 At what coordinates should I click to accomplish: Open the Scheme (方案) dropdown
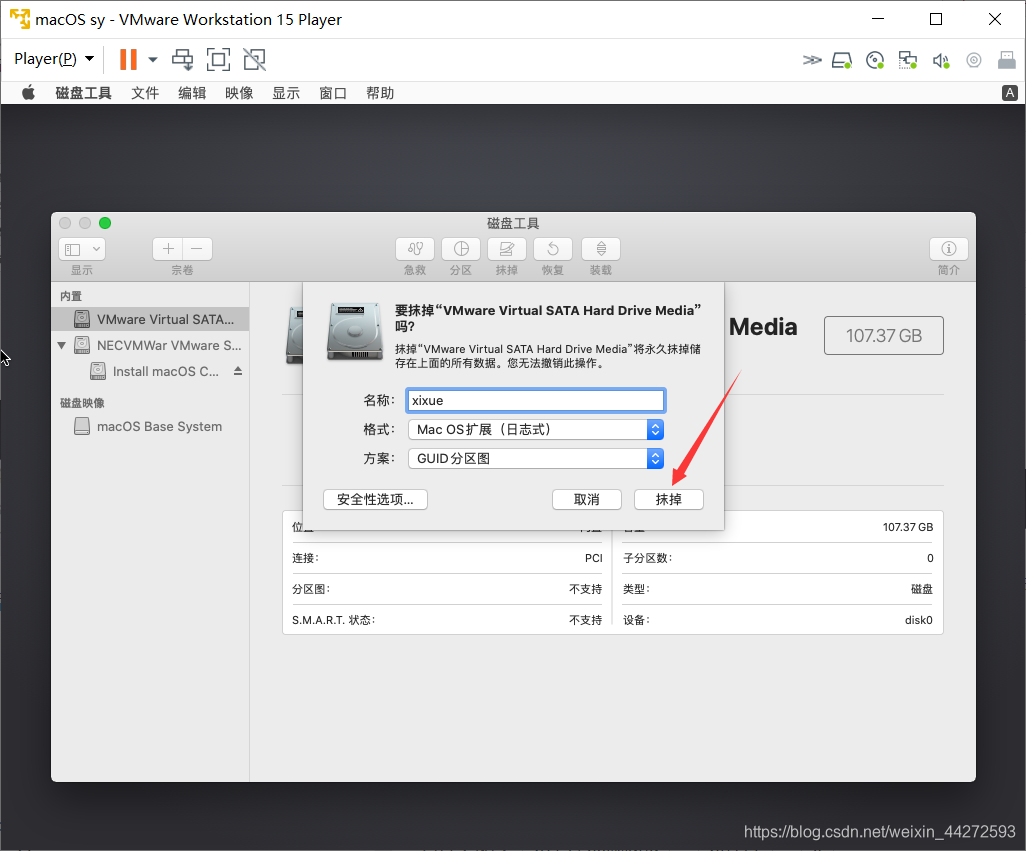click(x=535, y=459)
